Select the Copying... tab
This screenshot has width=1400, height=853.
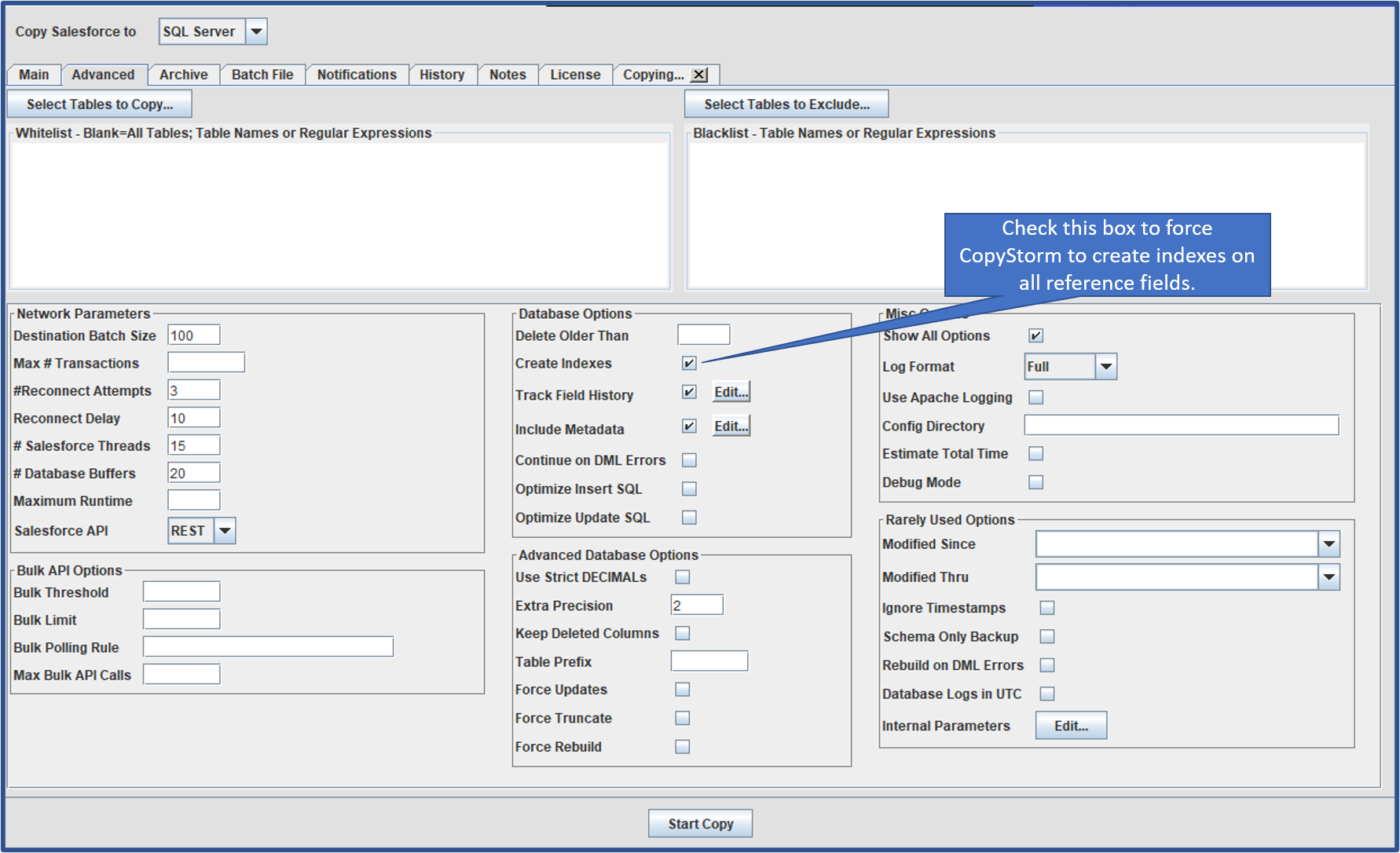654,75
